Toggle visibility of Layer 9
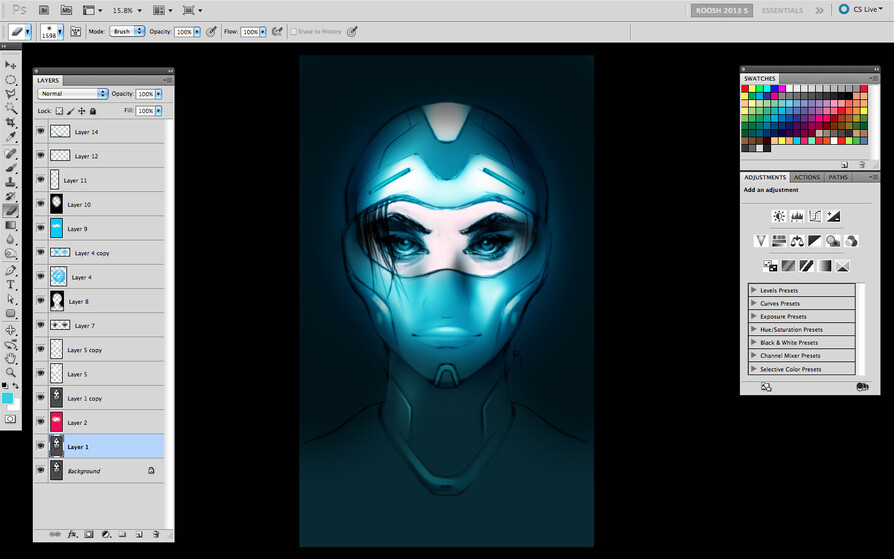 [x=40, y=228]
